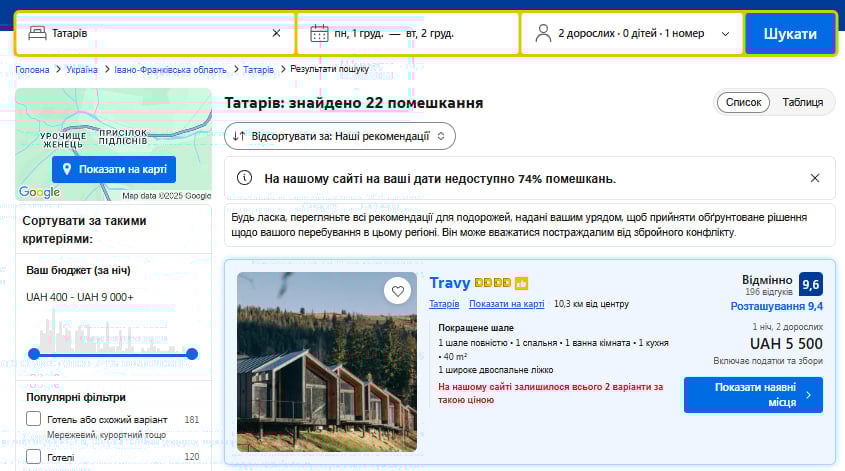The image size is (845, 471).
Task: Dismiss the 74% unavailable notice
Action: (815, 178)
